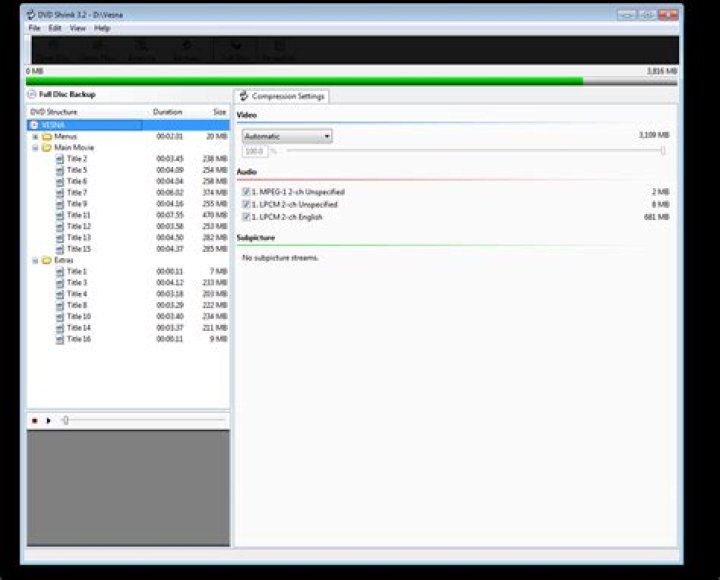Click the gray video preview area

[128, 488]
